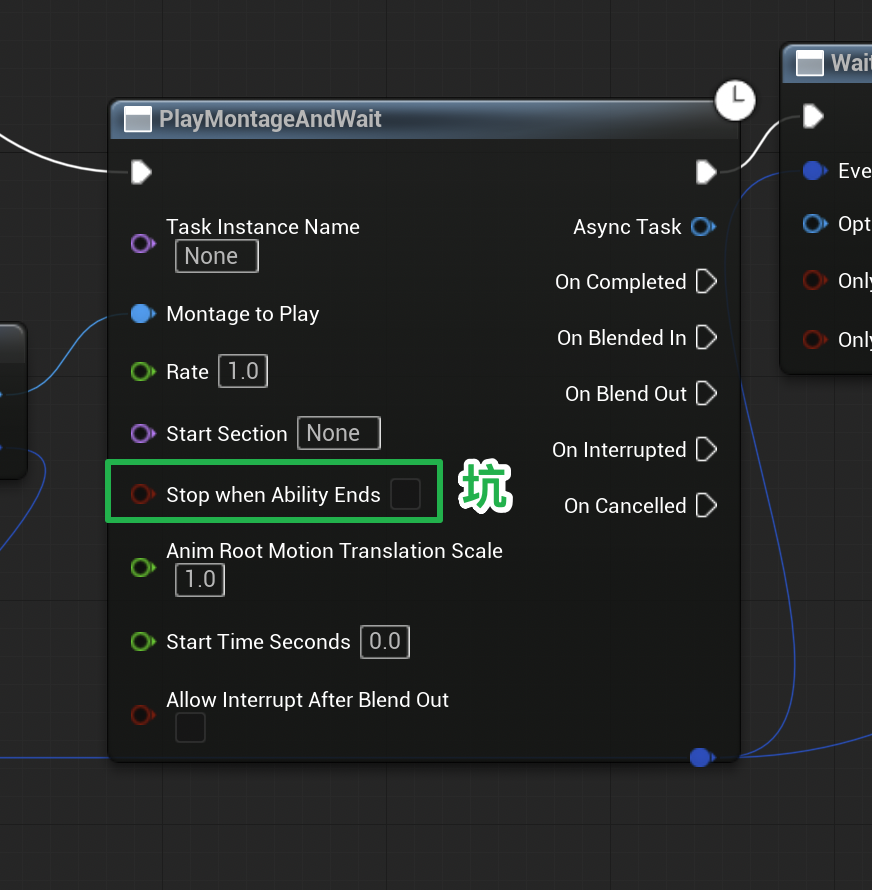This screenshot has height=890, width=872.
Task: Click the Anim Root Motion Translation Scale field
Action: click(x=200, y=580)
